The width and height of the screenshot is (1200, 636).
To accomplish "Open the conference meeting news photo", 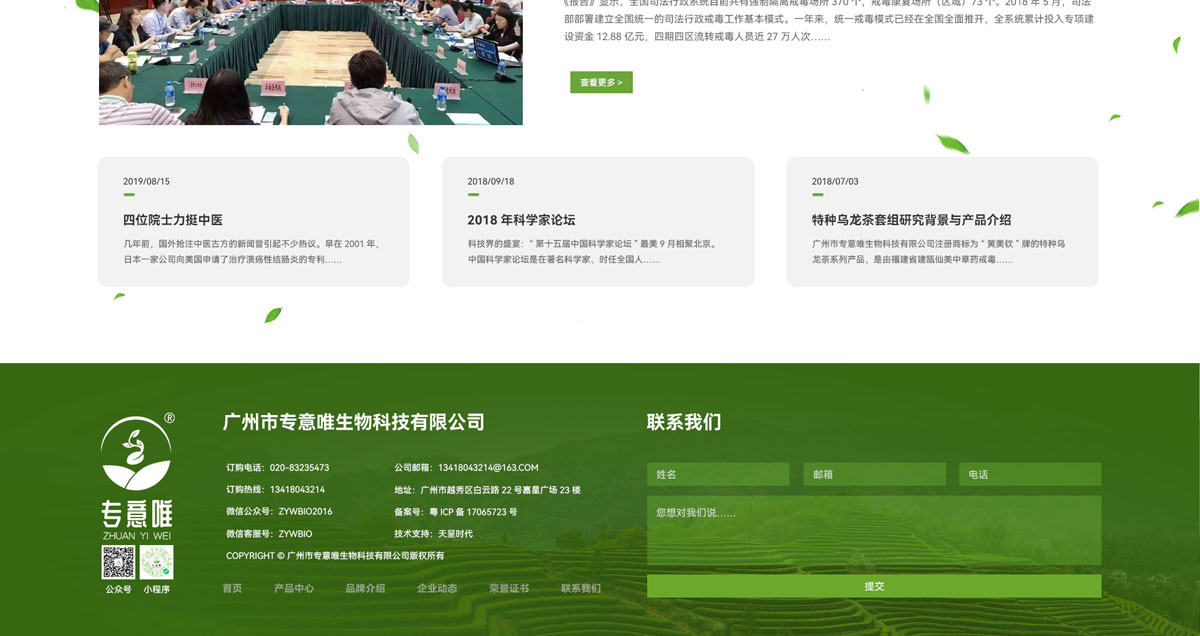I will (x=311, y=62).
